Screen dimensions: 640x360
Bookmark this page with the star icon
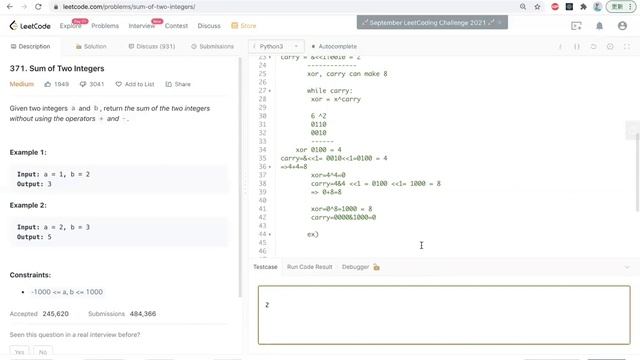click(538, 7)
